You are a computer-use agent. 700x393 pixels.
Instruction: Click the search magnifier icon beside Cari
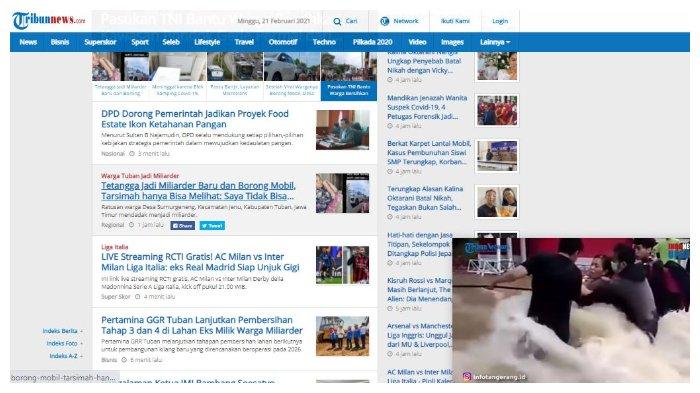pos(337,21)
